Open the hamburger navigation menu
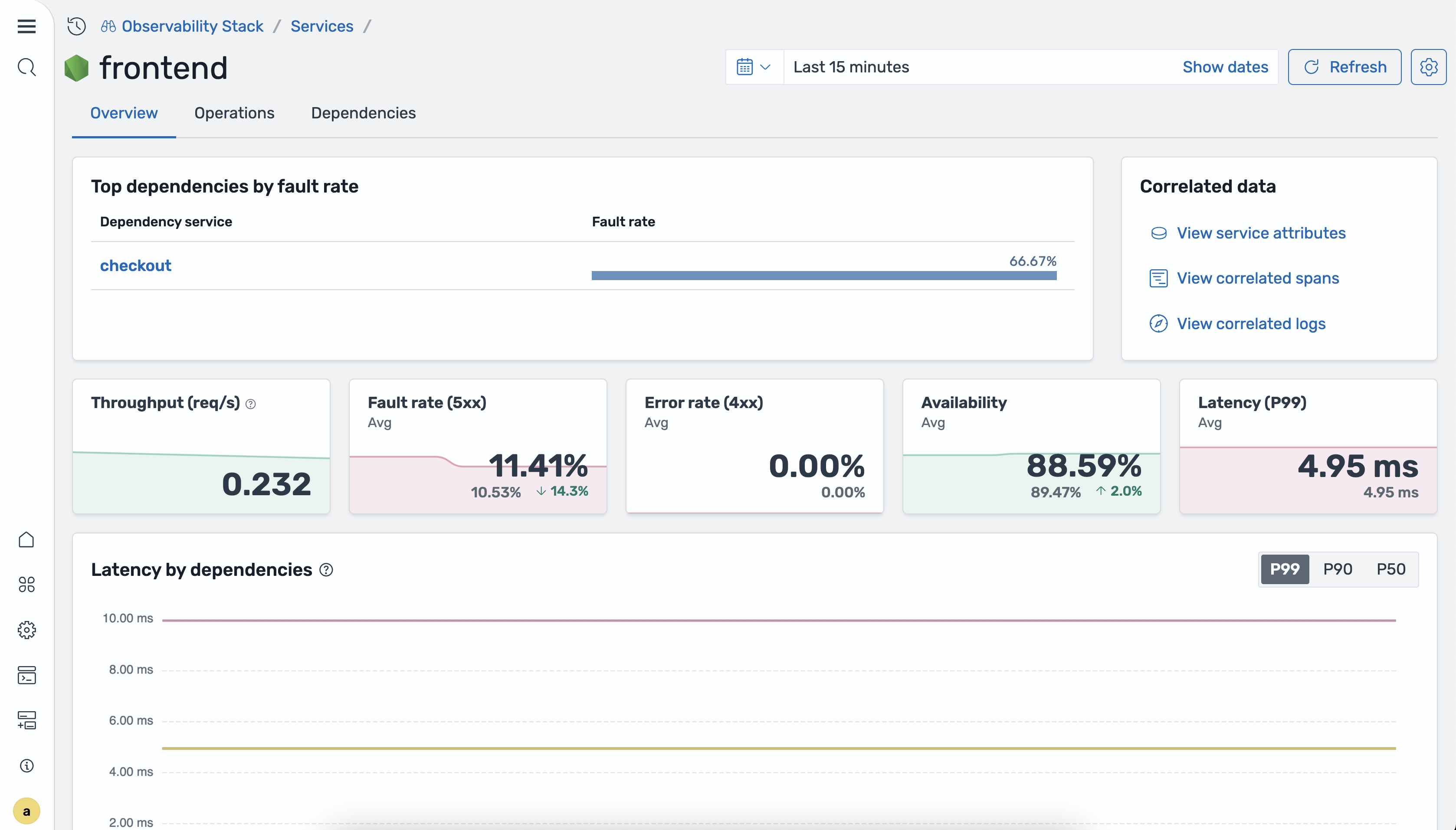The height and width of the screenshot is (830, 1456). click(x=26, y=26)
